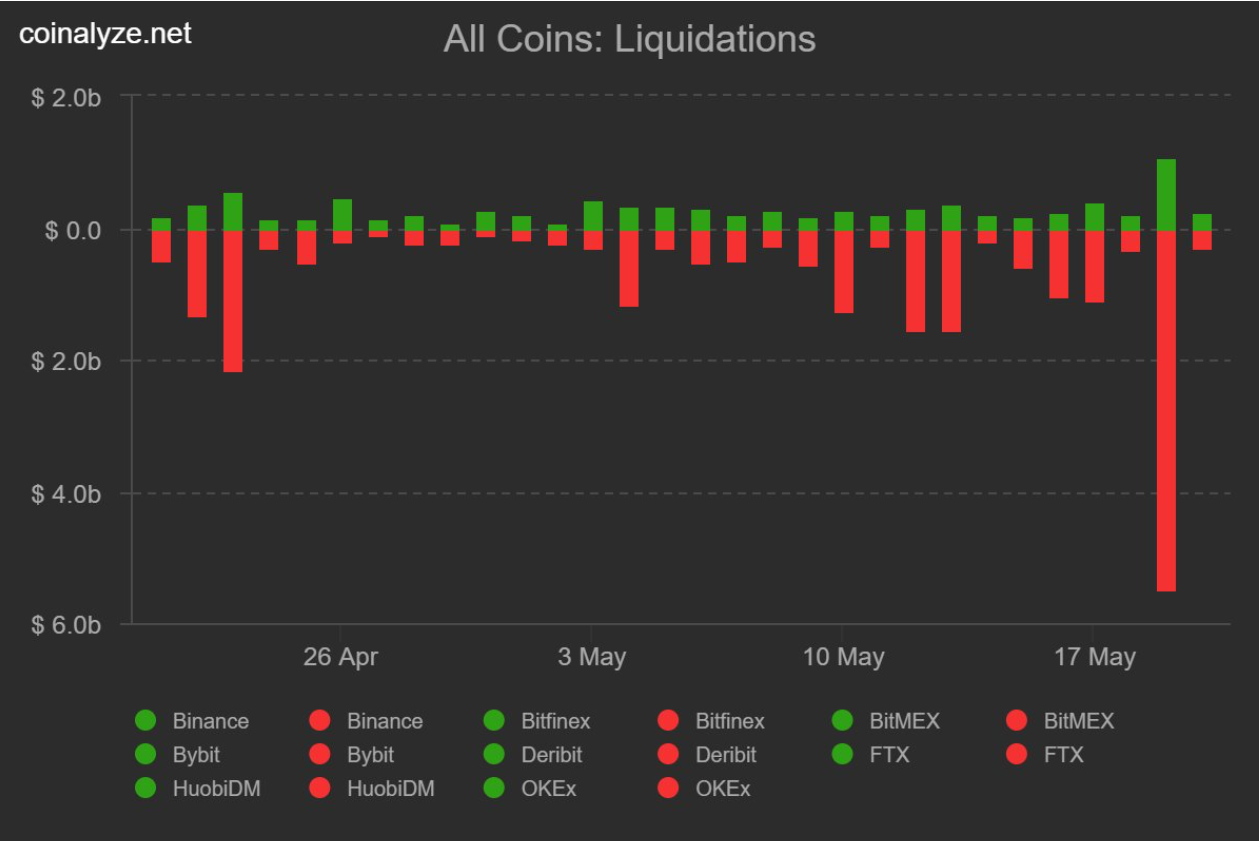Click the green Bitfinex legend dot
This screenshot has width=1259, height=841.
494,720
